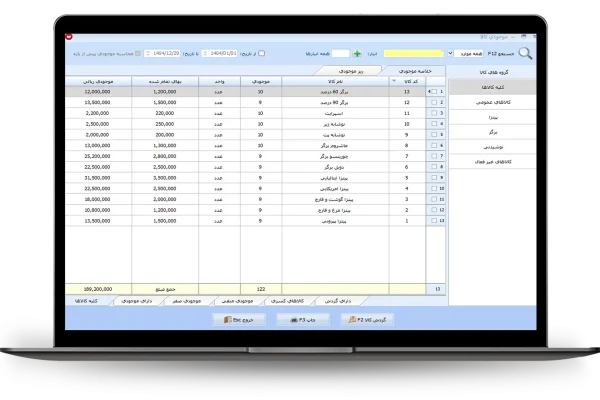600x400 pixels.
Task: Select the checkbox of the اسپرایت row
Action: click(x=434, y=113)
